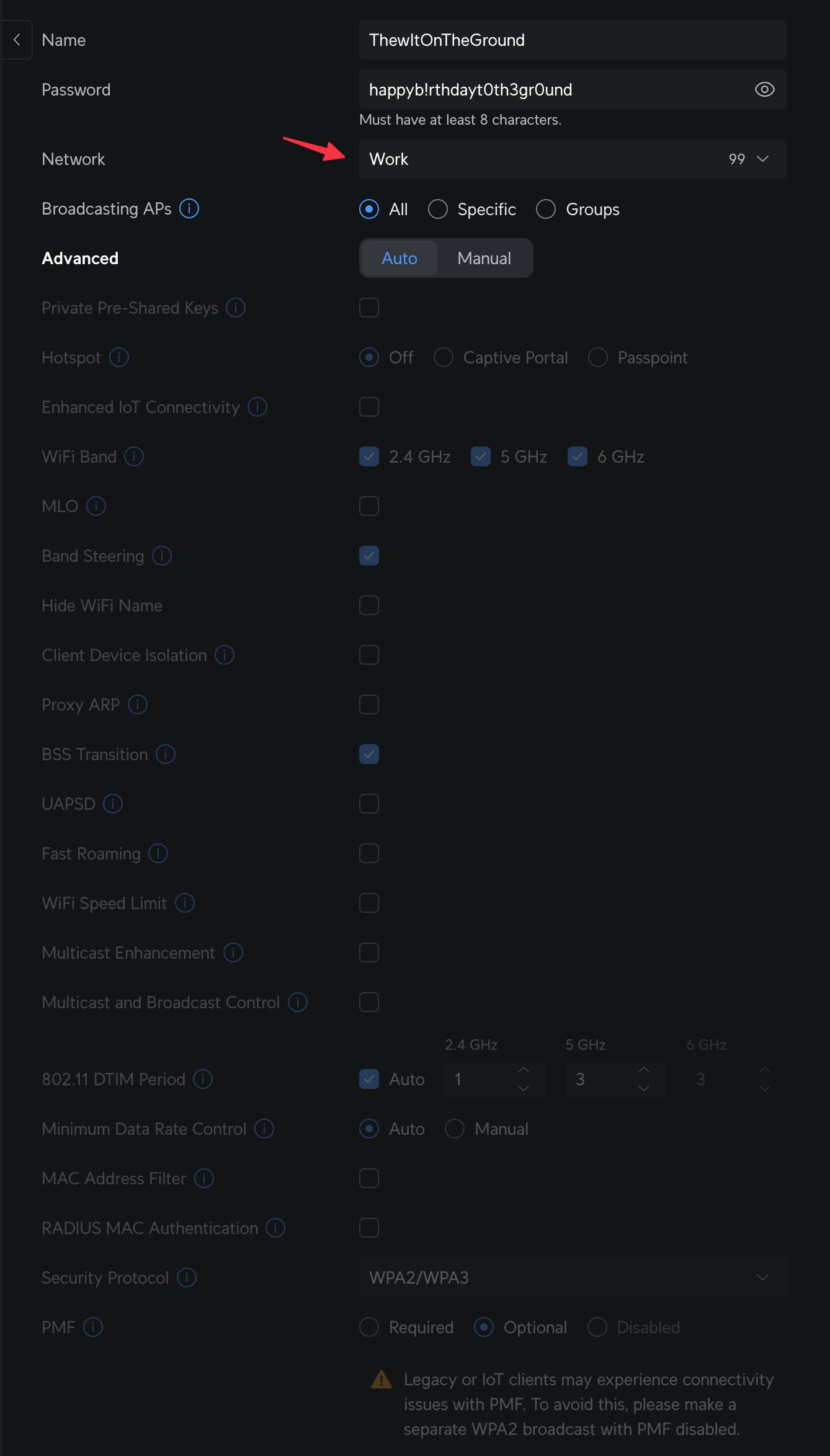Increase the 5 GHz DTIM period stepper

(644, 1070)
